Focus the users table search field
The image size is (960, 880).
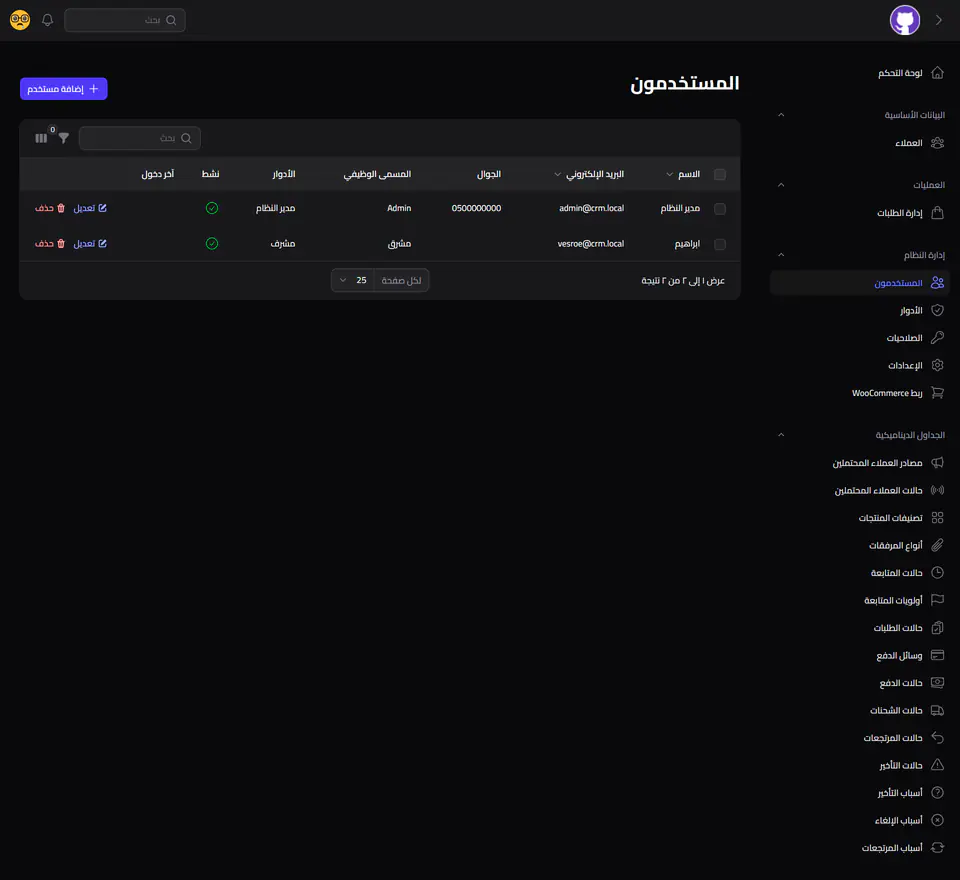140,138
